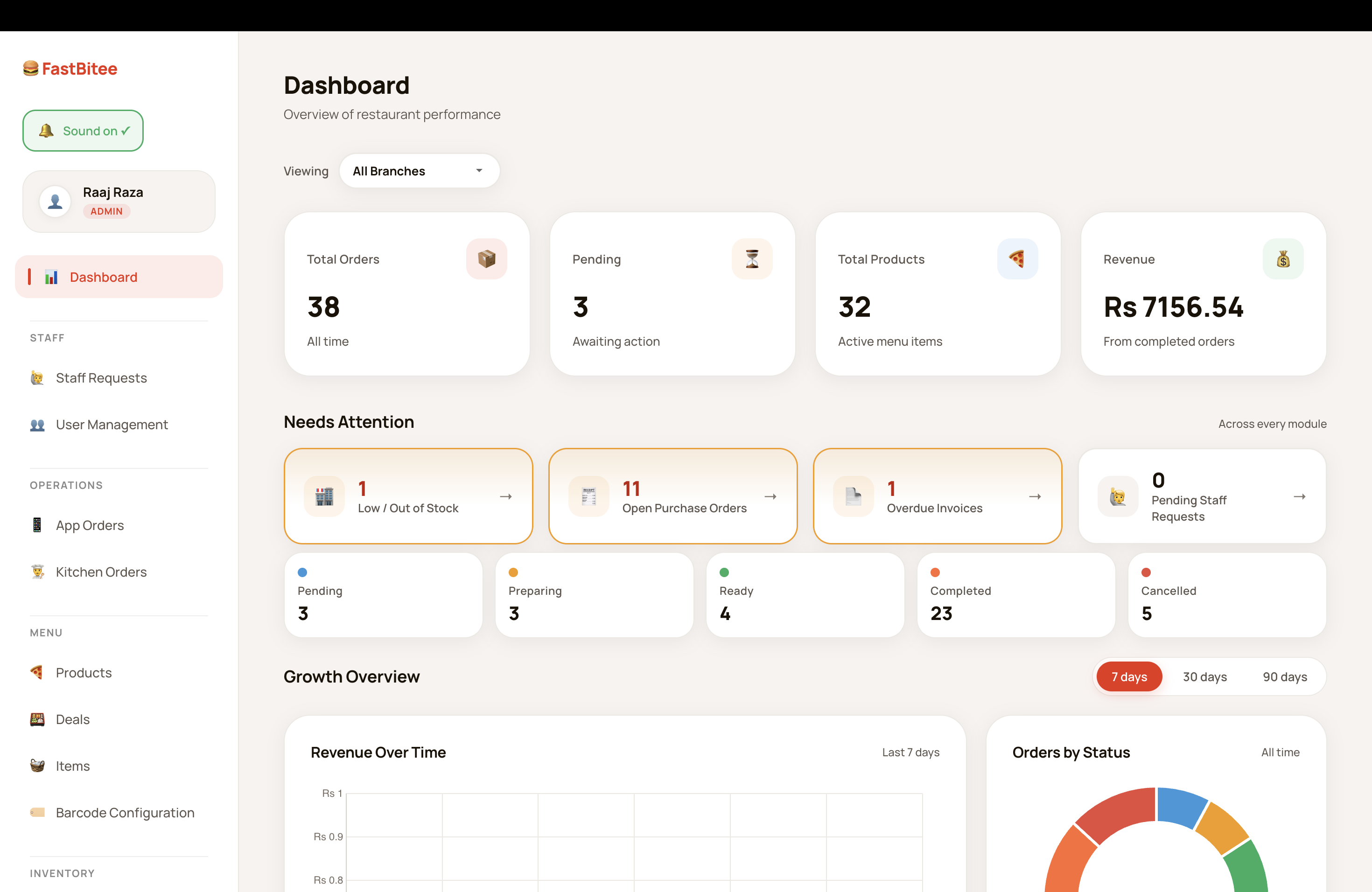Click the Completed status dot
This screenshot has height=892, width=1372.
pyautogui.click(x=935, y=572)
